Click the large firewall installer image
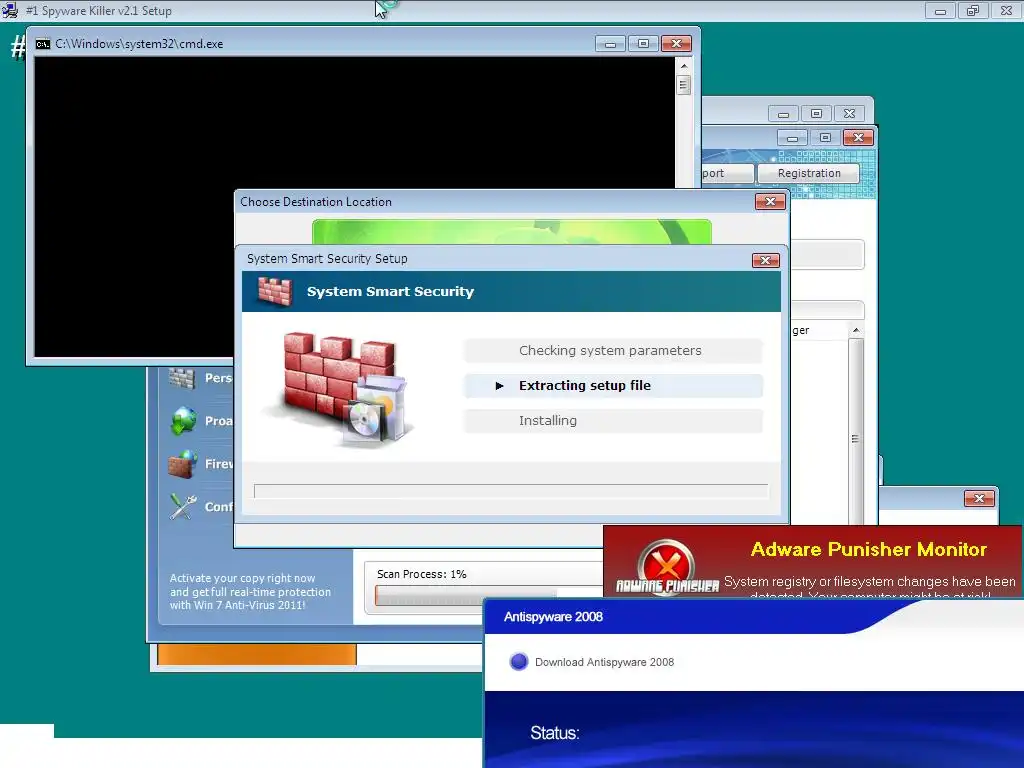The height and width of the screenshot is (768, 1024). 340,389
